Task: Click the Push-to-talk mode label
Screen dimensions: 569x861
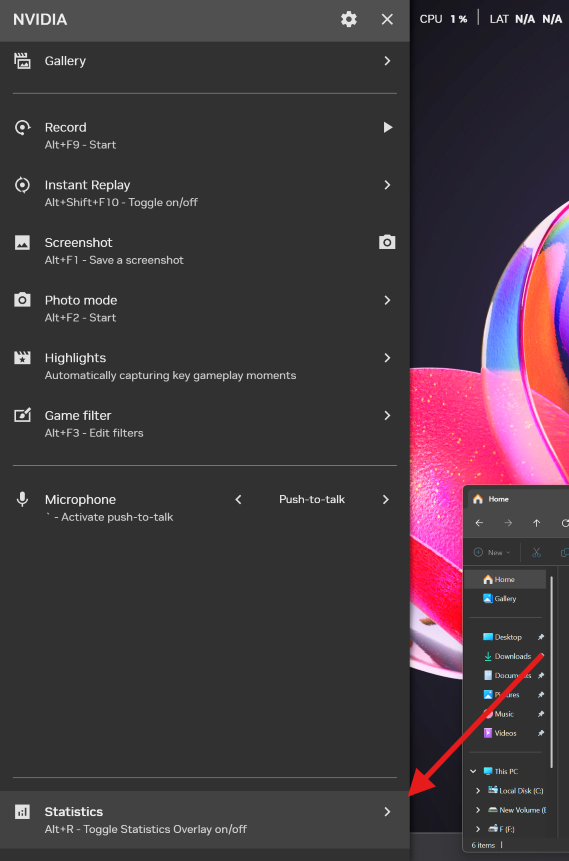Action: click(312, 500)
